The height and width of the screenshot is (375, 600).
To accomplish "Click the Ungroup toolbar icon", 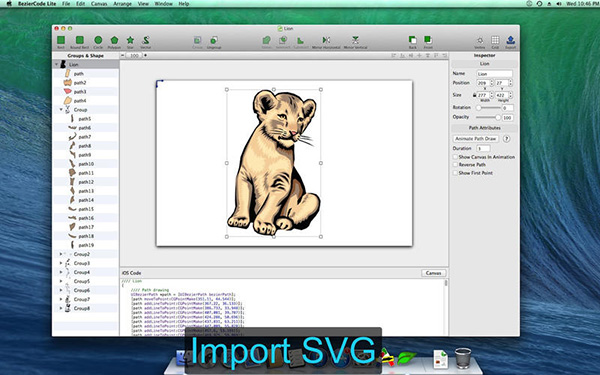I will [x=214, y=40].
